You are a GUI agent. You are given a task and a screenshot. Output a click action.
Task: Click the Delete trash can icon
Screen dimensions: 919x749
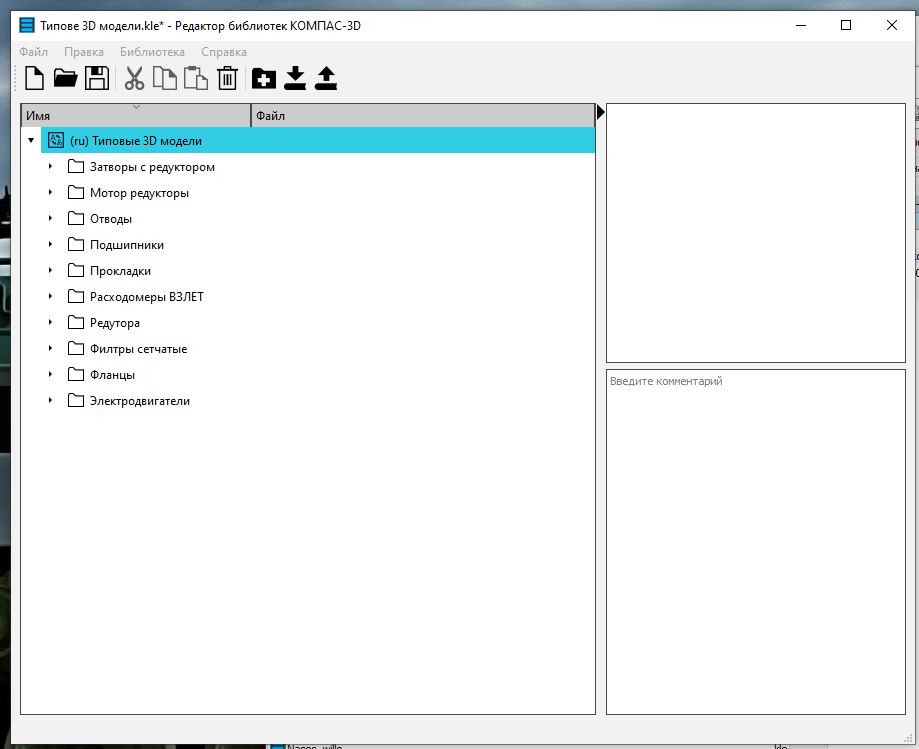[227, 78]
